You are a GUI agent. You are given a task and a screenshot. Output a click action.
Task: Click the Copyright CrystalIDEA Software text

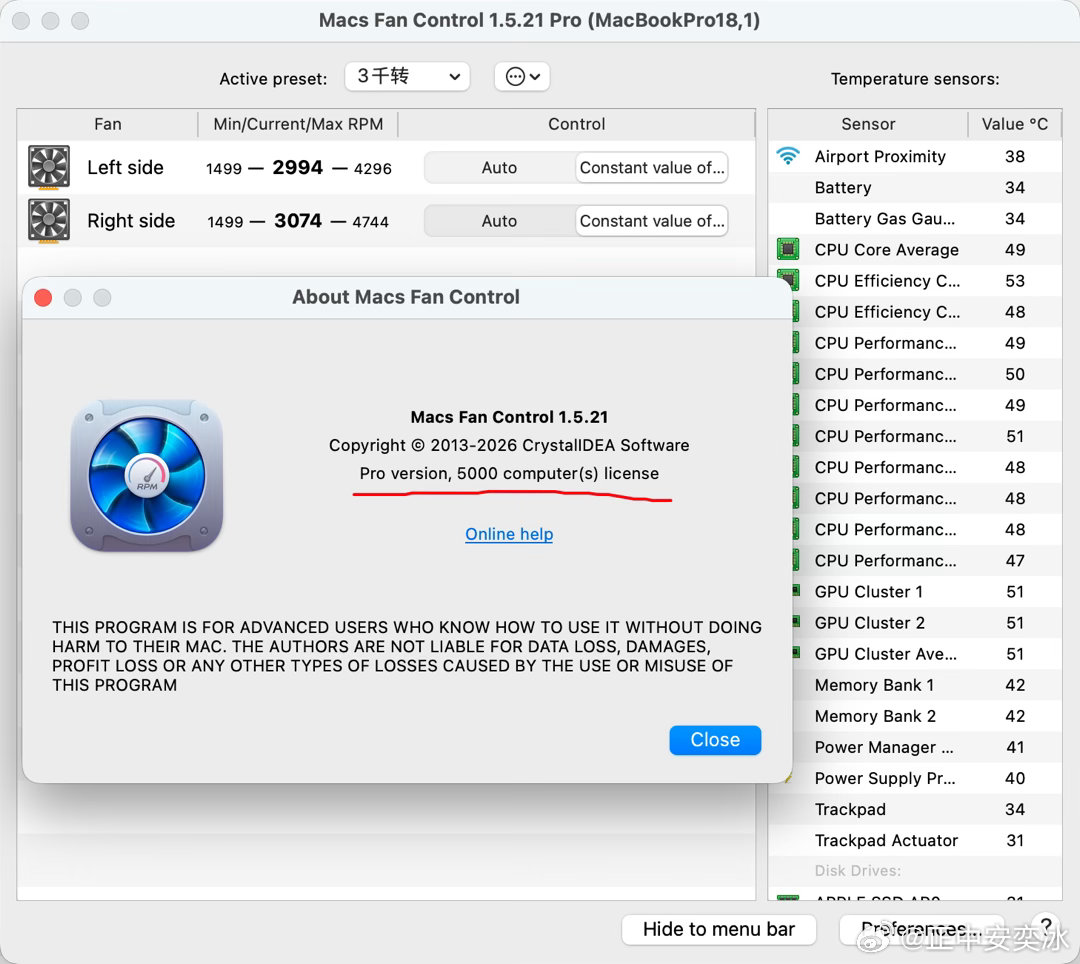tap(509, 446)
